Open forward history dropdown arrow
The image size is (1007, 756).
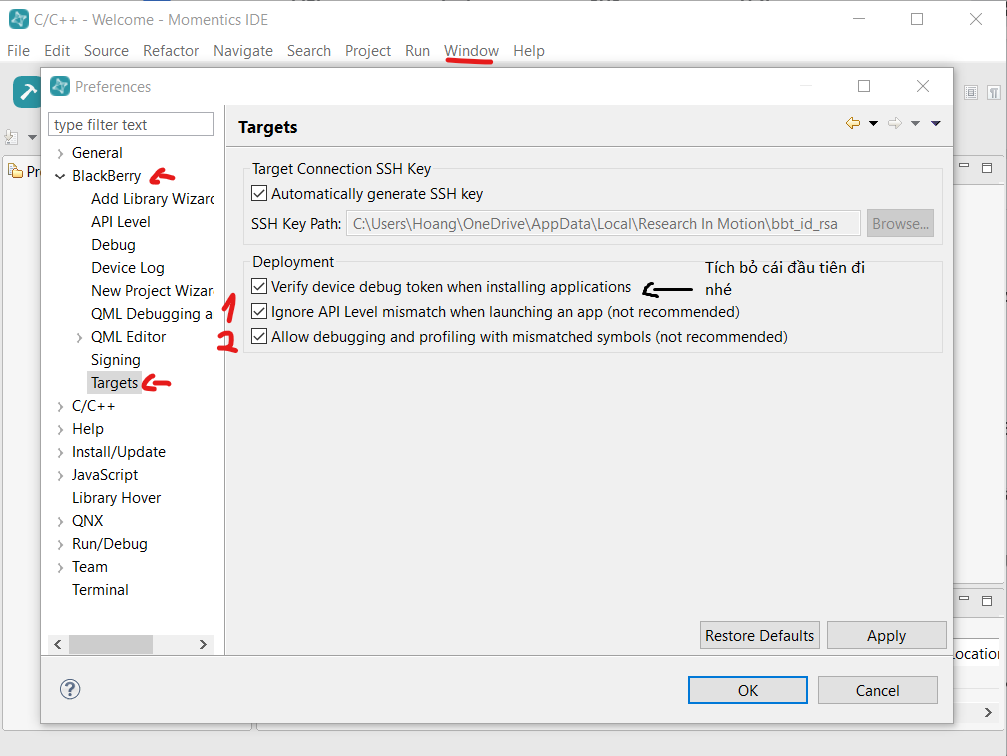point(916,123)
